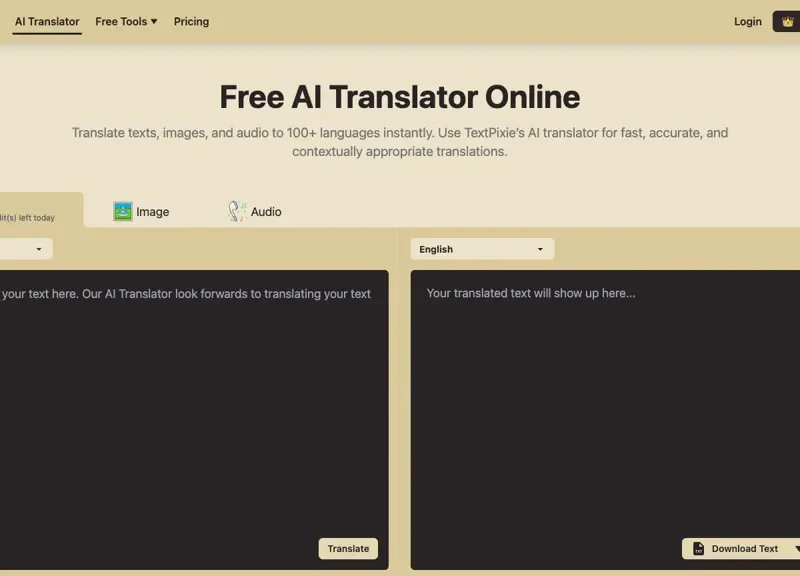Open the AI Translator nav tab
Viewport: 800px width, 576px height.
point(47,21)
